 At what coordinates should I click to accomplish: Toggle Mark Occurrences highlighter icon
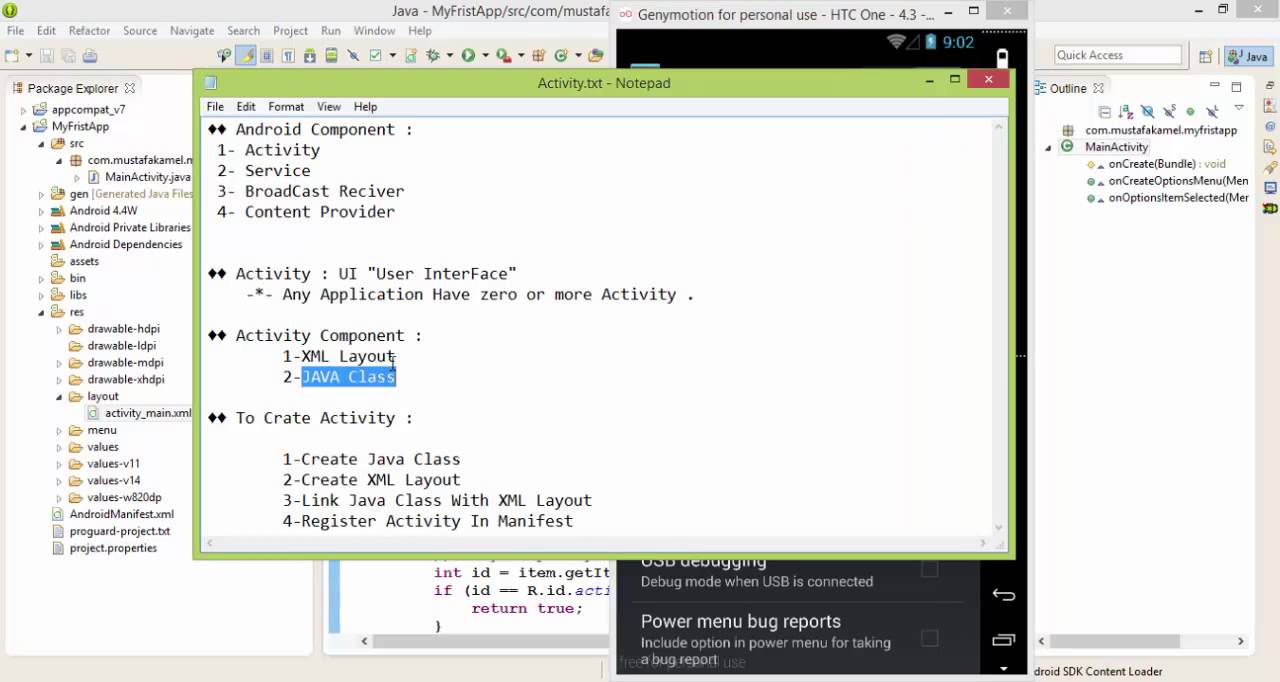tap(245, 56)
